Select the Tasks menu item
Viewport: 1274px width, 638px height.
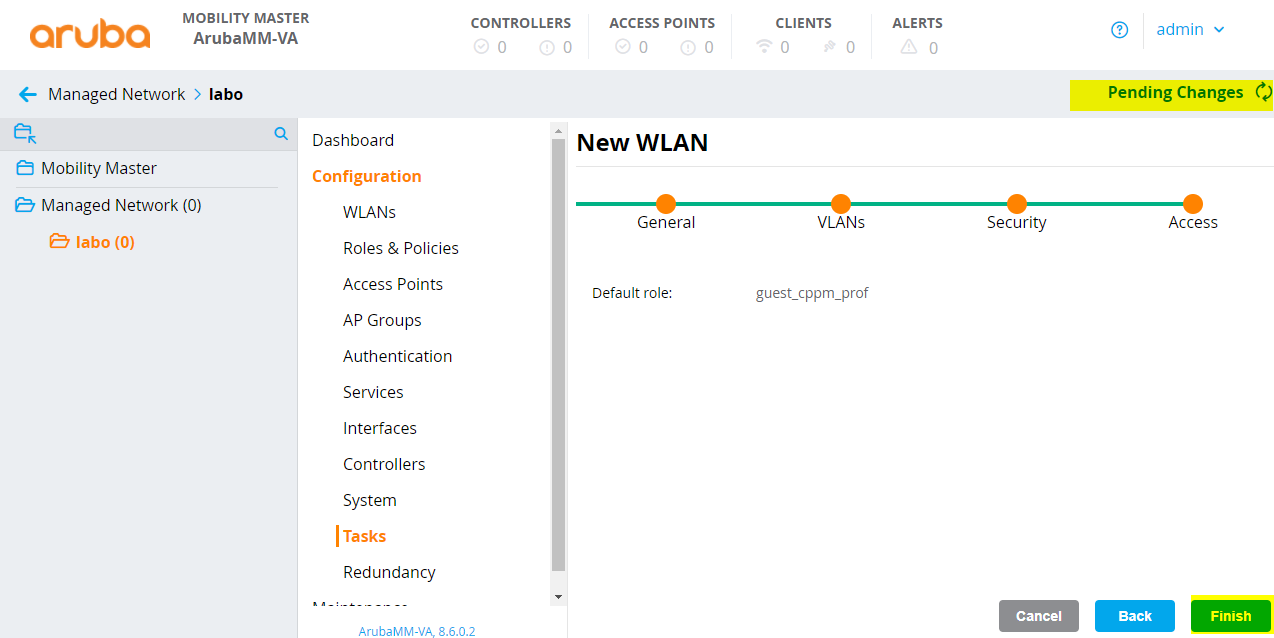coord(364,536)
